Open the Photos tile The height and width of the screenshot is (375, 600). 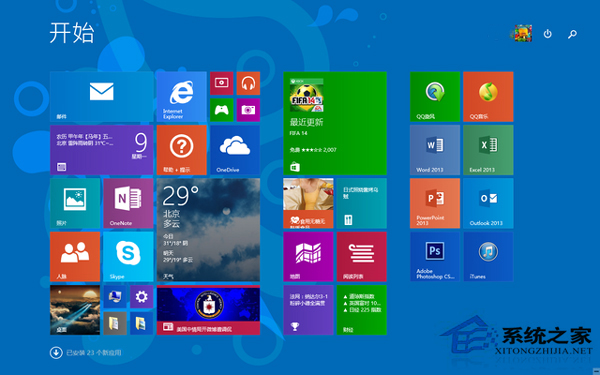75,203
